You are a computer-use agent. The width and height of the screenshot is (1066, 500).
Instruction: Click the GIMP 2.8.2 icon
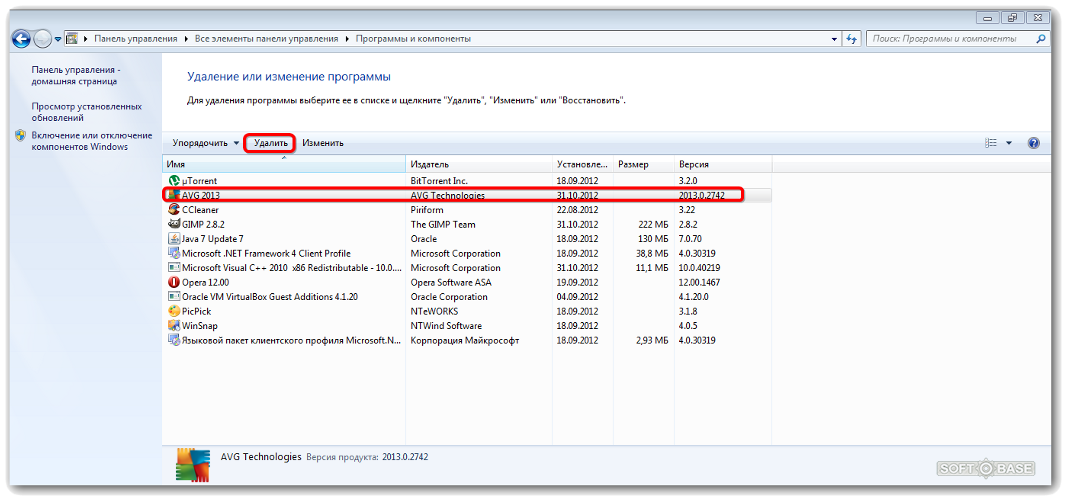click(x=174, y=225)
